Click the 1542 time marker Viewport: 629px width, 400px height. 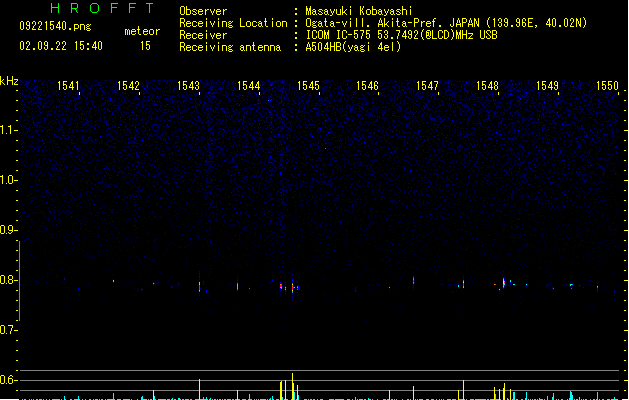[128, 86]
